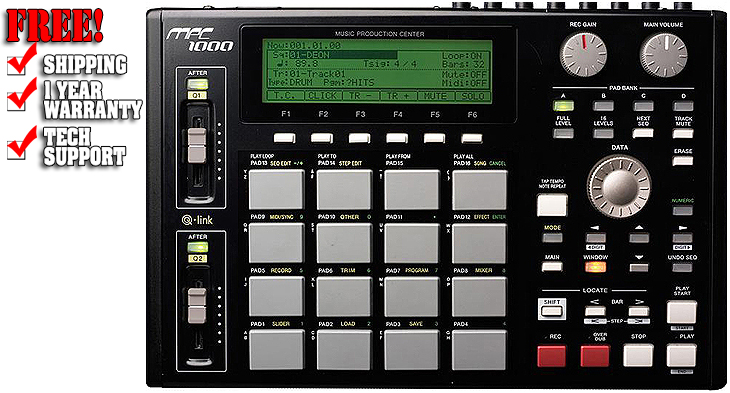
Task: Select the CLICK soft tab on screen
Action: pos(322,95)
